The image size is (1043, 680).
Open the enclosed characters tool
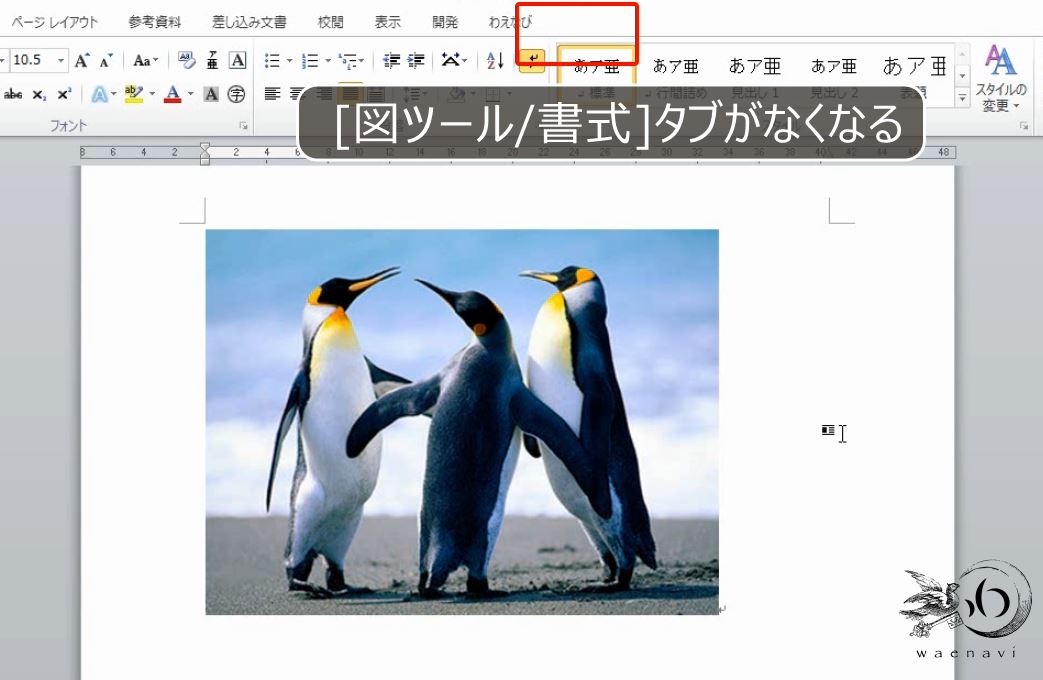tap(236, 94)
